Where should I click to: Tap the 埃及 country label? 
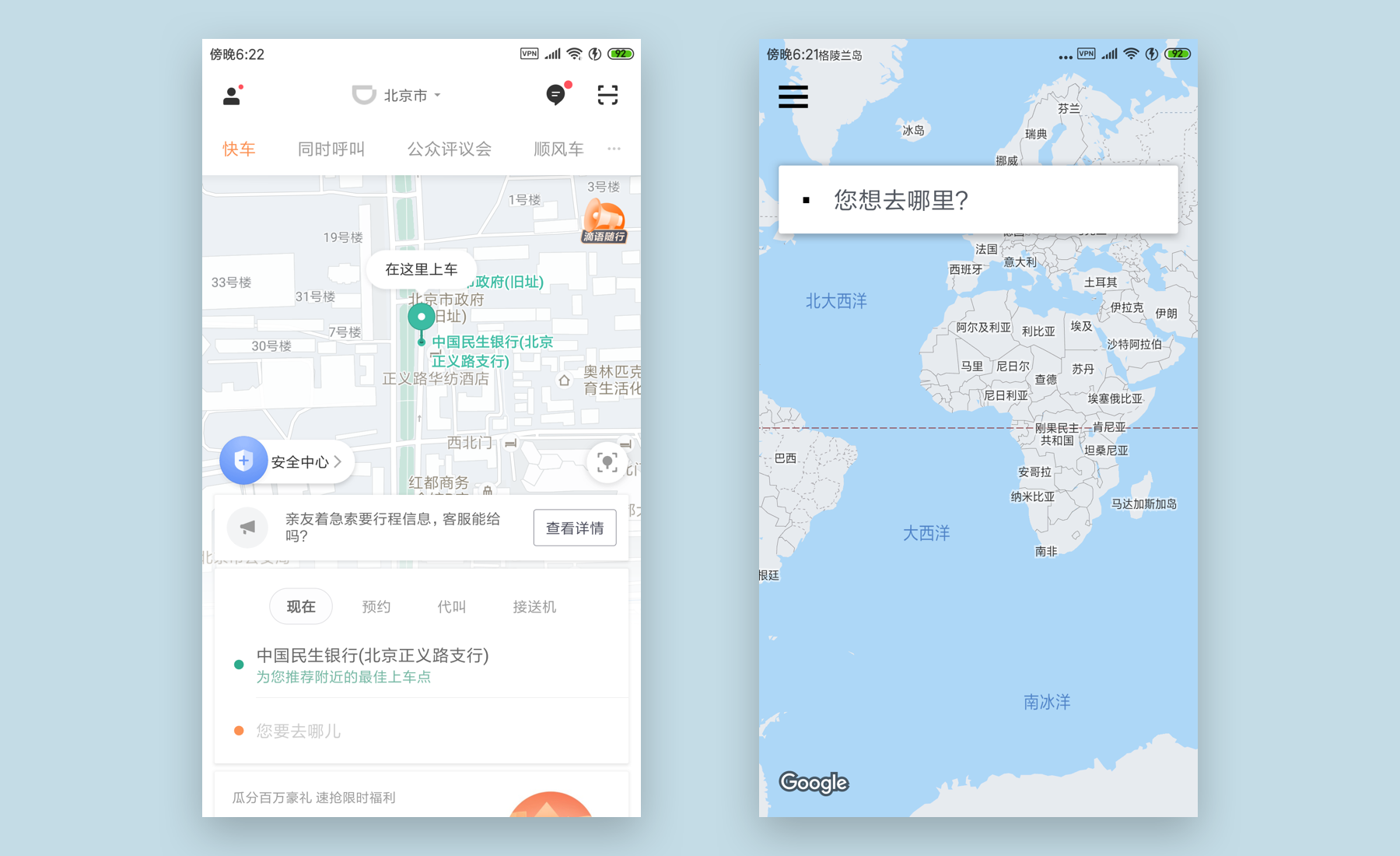tap(1081, 326)
